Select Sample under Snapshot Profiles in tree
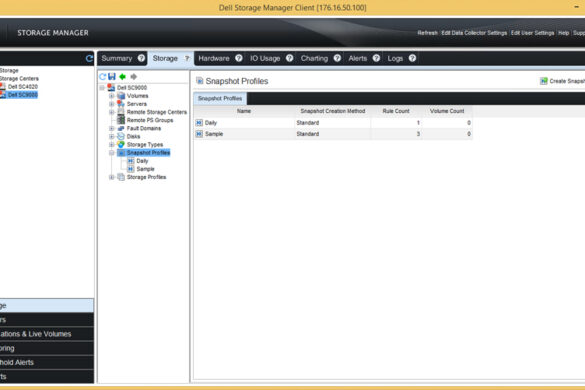 pyautogui.click(x=145, y=169)
